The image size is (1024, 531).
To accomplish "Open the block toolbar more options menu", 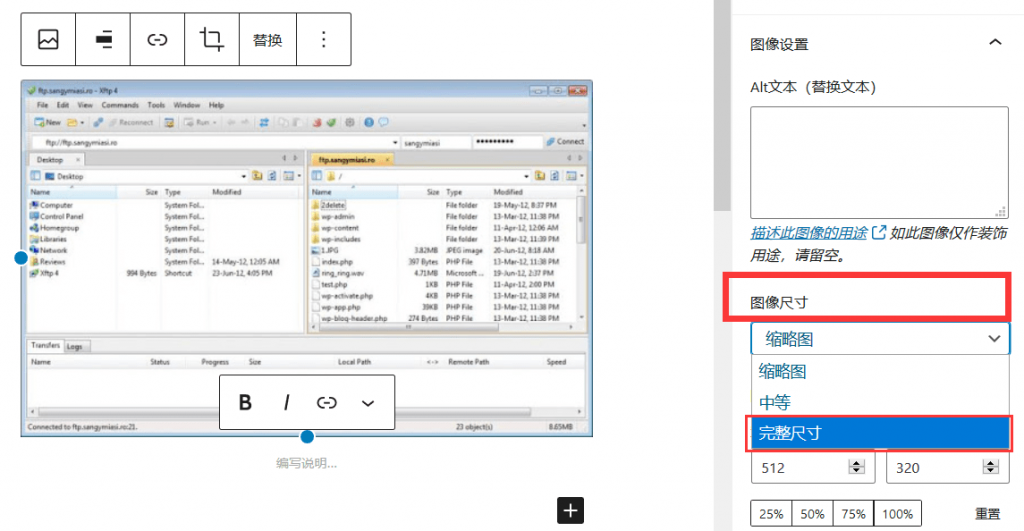I will [x=322, y=40].
